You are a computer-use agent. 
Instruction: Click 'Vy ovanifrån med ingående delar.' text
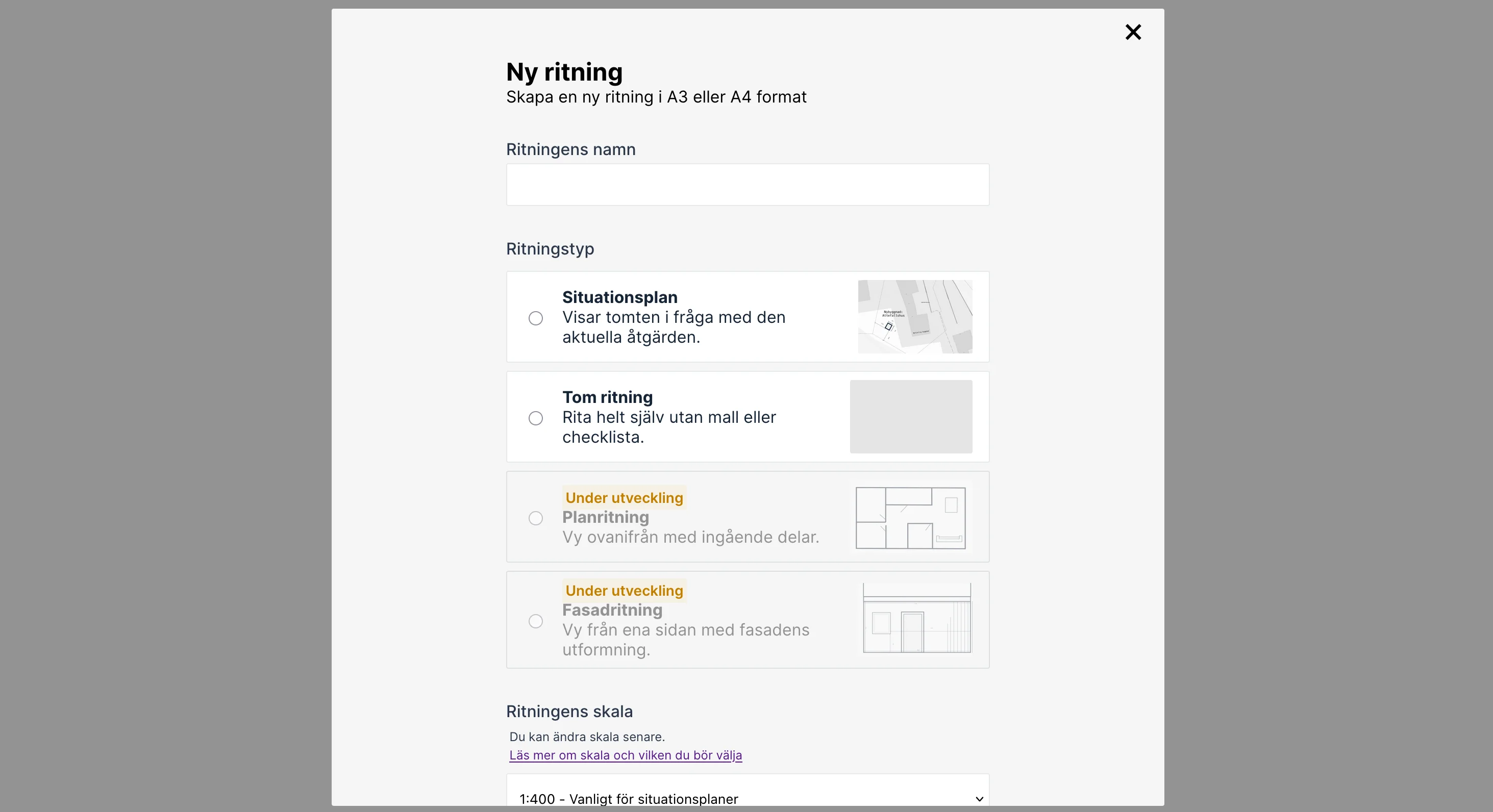[691, 537]
